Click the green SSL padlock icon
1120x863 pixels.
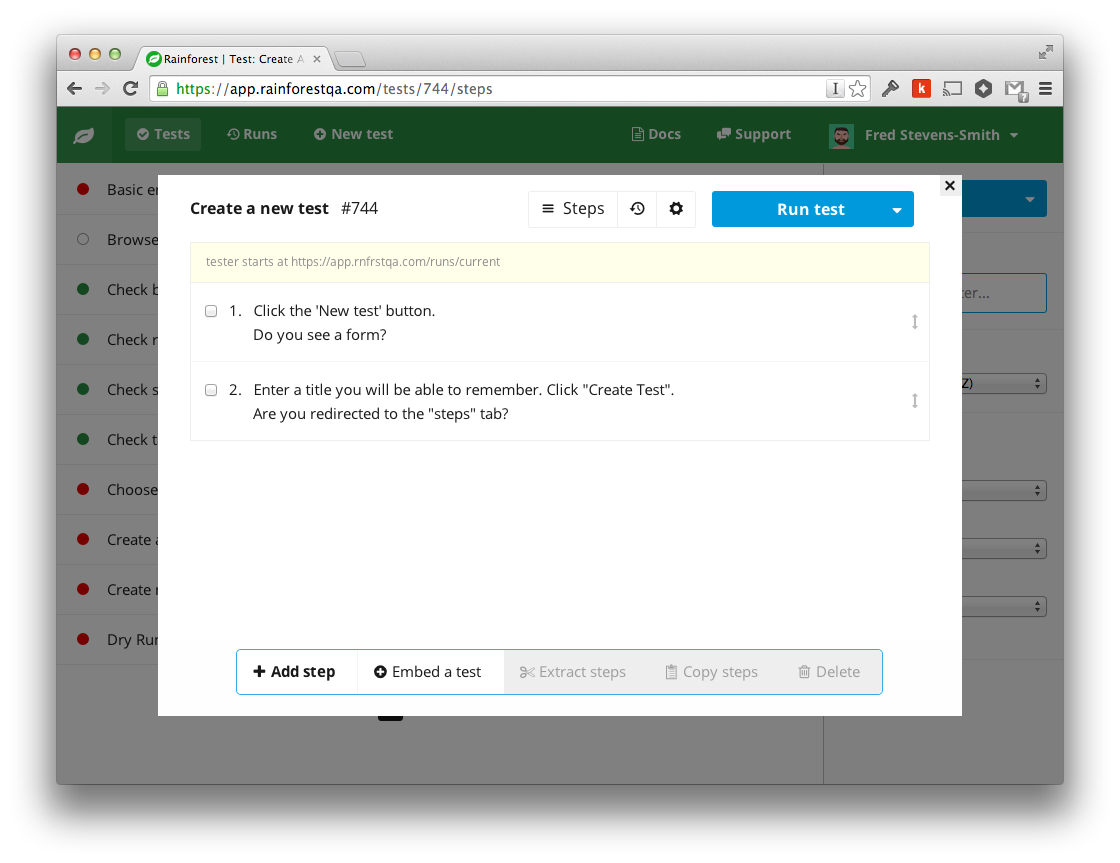coord(163,89)
